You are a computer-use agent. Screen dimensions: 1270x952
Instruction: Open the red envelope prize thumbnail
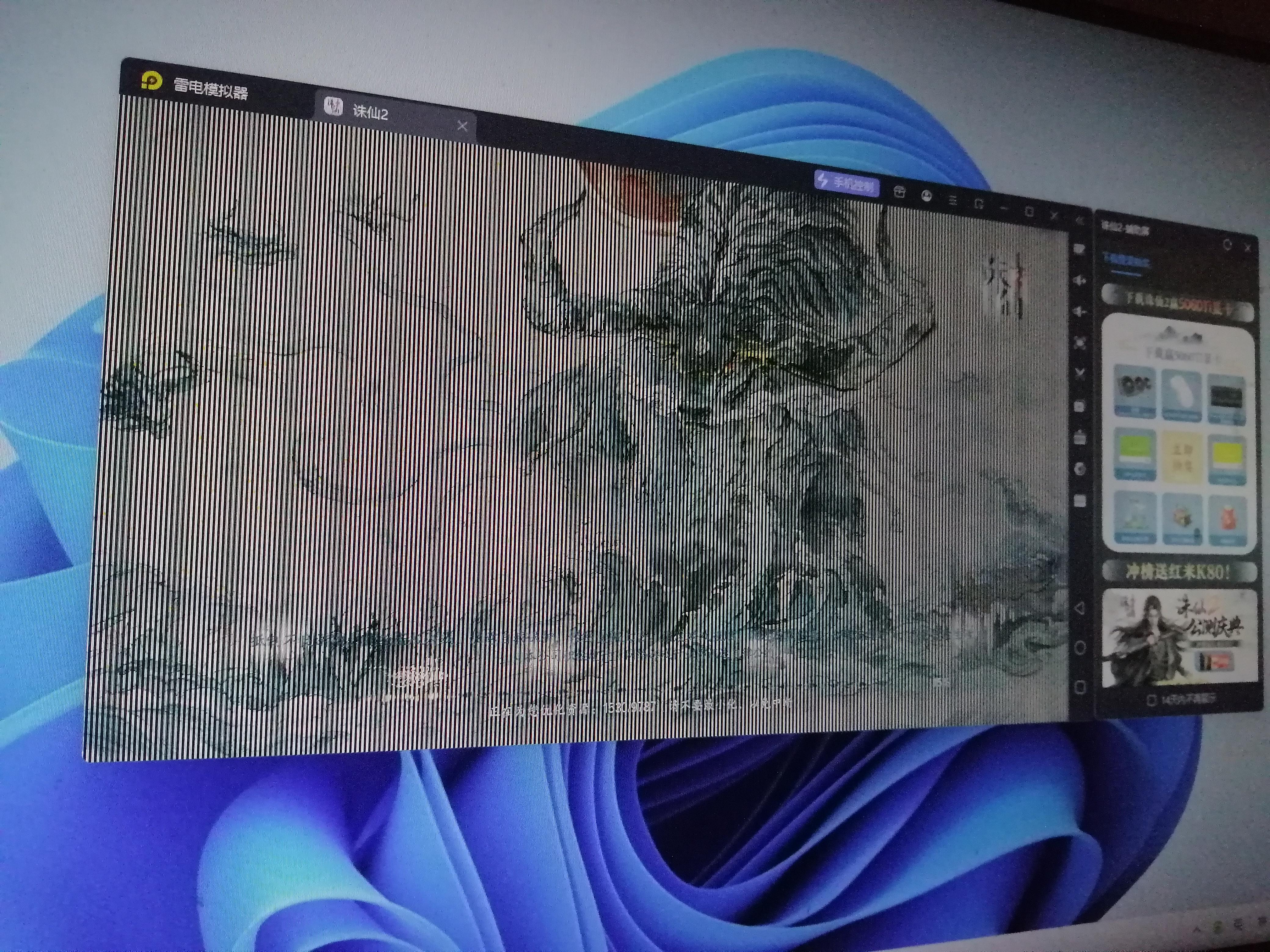click(x=1227, y=521)
